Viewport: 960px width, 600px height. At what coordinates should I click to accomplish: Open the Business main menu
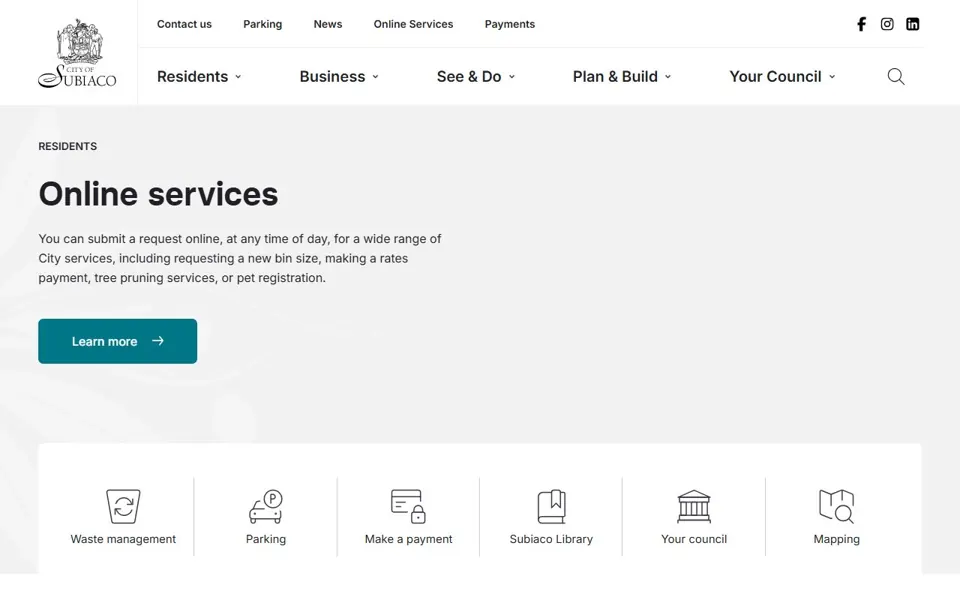[332, 77]
